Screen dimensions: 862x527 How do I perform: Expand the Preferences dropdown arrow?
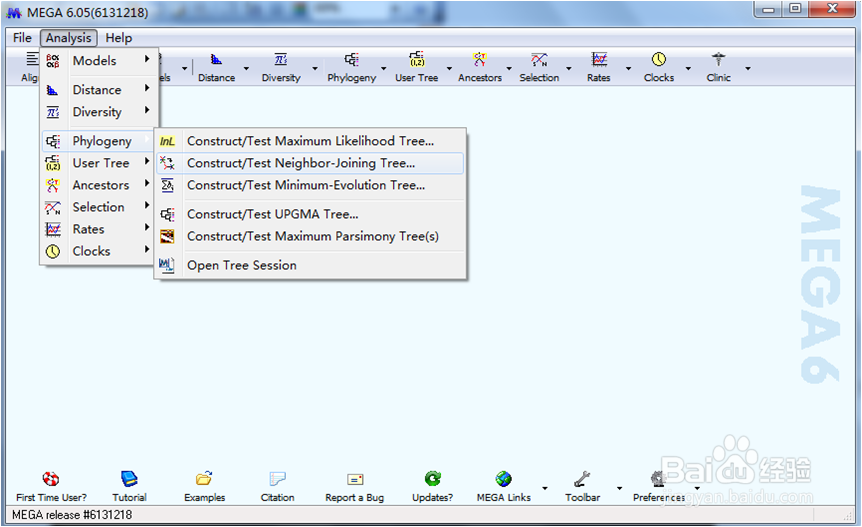697,488
